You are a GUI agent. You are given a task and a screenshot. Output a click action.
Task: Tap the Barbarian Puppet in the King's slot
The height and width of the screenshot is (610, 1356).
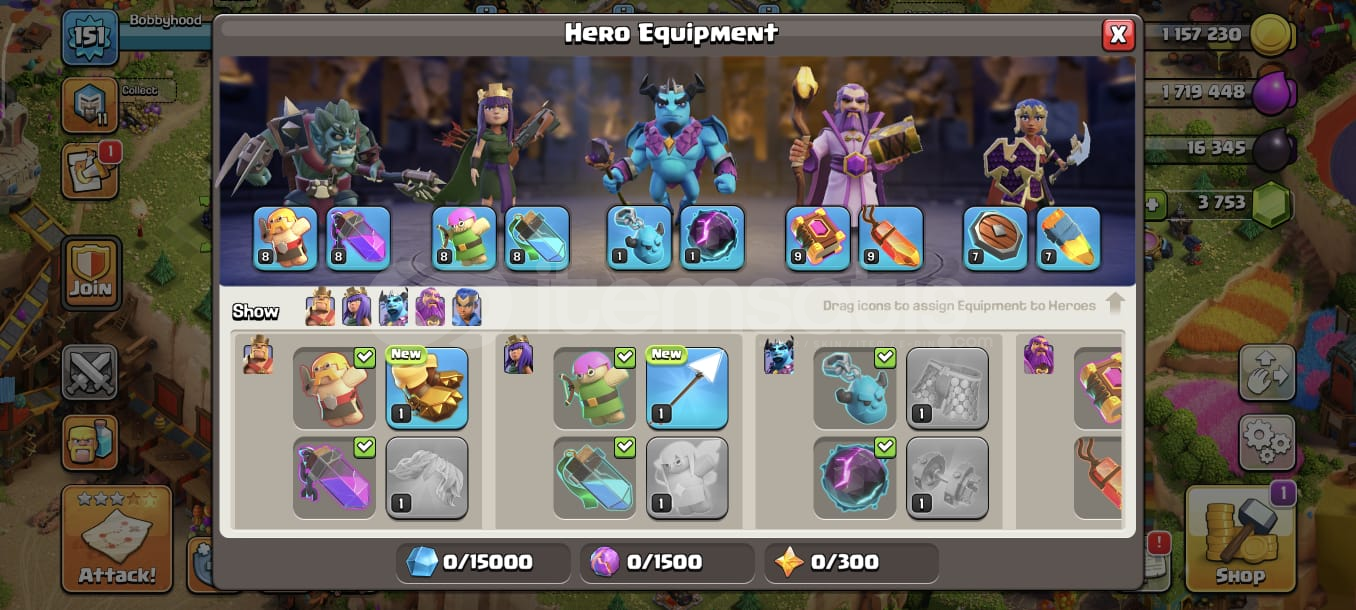tap(285, 238)
